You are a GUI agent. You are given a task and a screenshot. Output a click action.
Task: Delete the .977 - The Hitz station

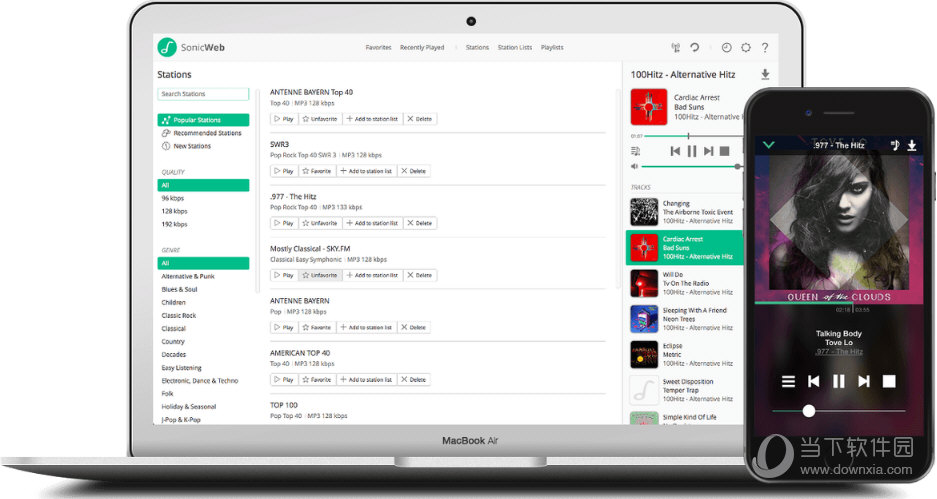(x=419, y=223)
